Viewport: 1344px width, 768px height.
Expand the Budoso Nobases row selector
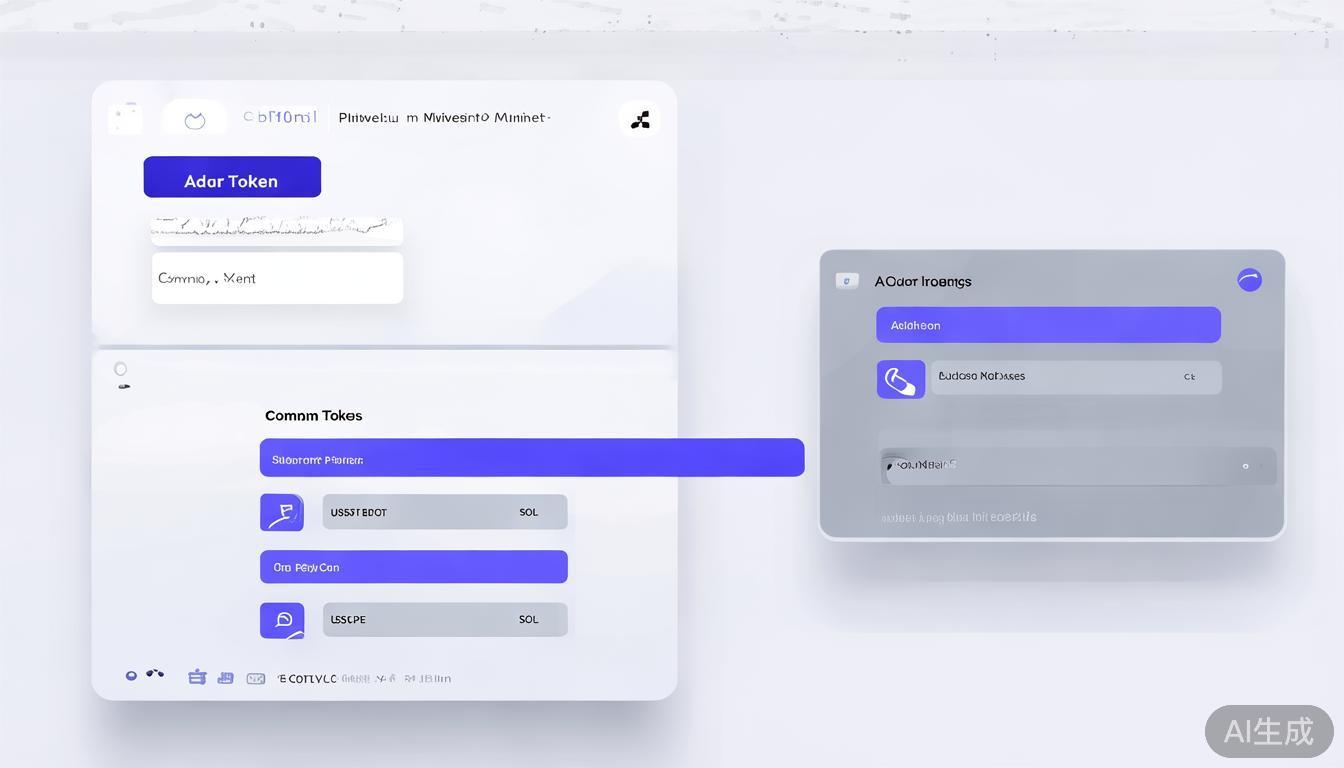click(1189, 377)
